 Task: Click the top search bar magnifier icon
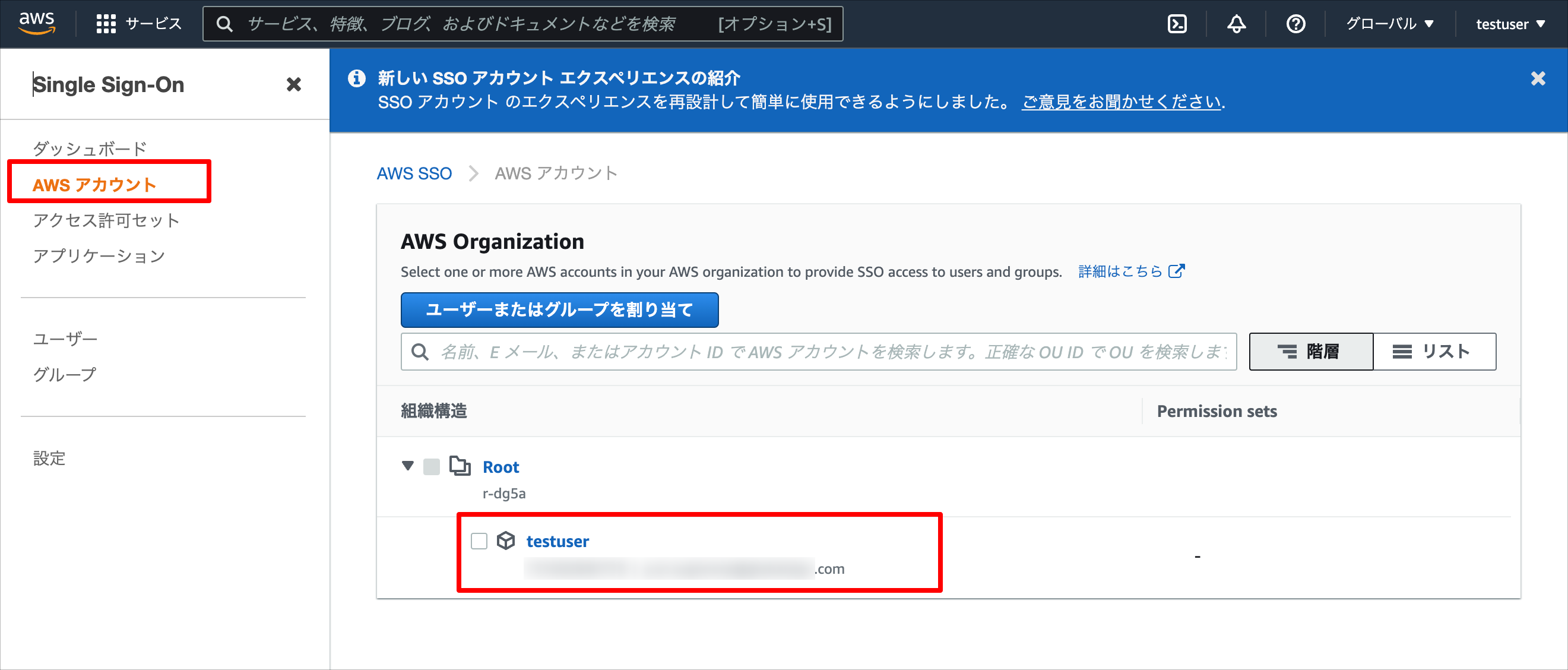[x=224, y=24]
